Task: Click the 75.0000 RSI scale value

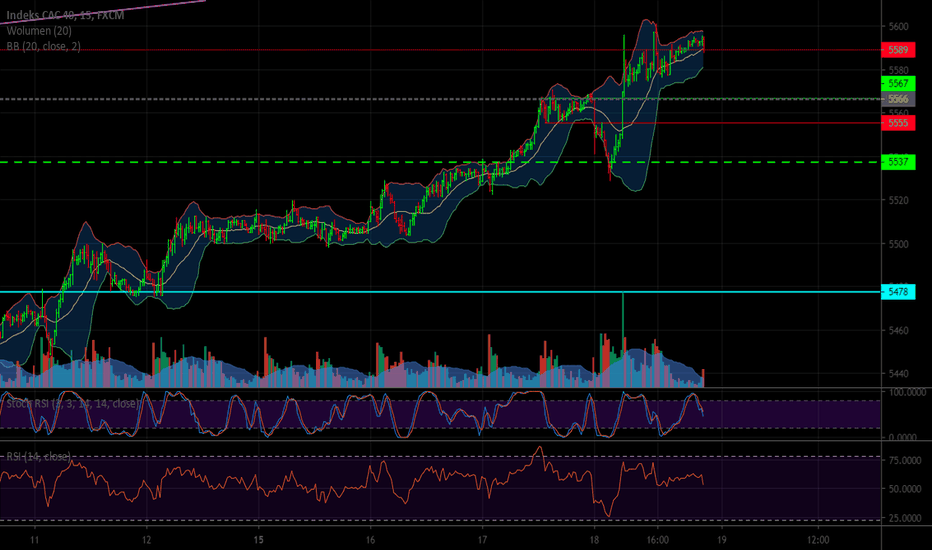Action: coord(905,460)
